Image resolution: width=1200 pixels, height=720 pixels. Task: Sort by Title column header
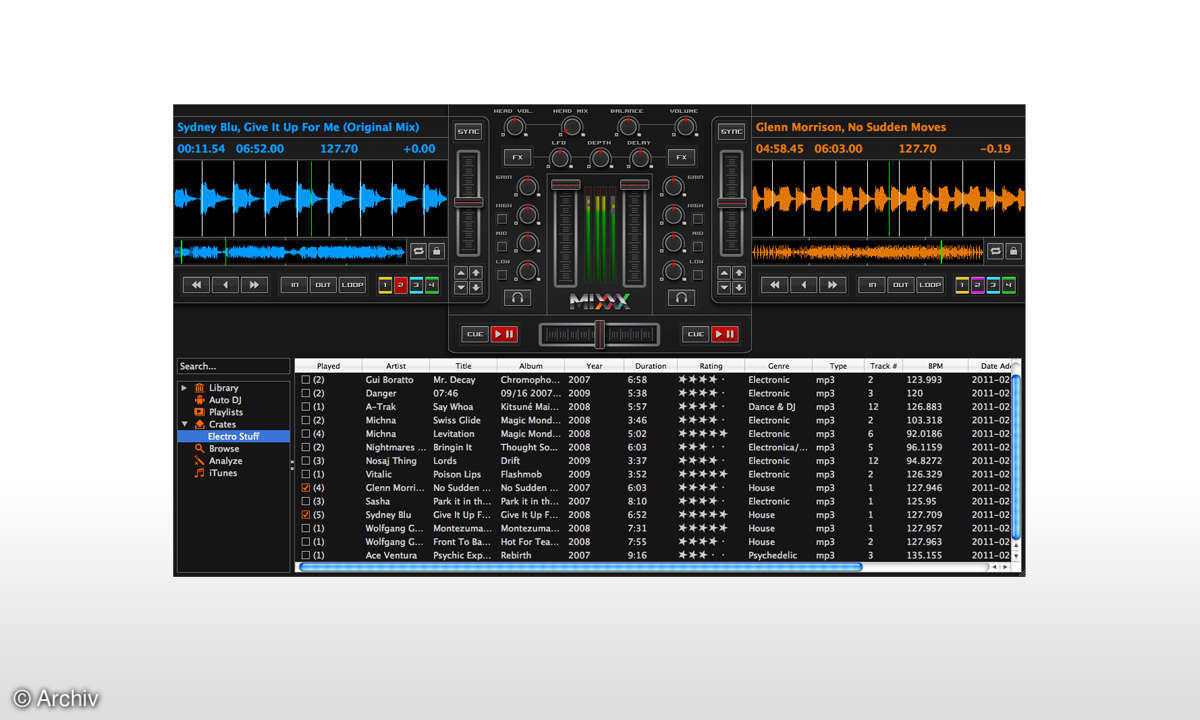click(x=464, y=366)
